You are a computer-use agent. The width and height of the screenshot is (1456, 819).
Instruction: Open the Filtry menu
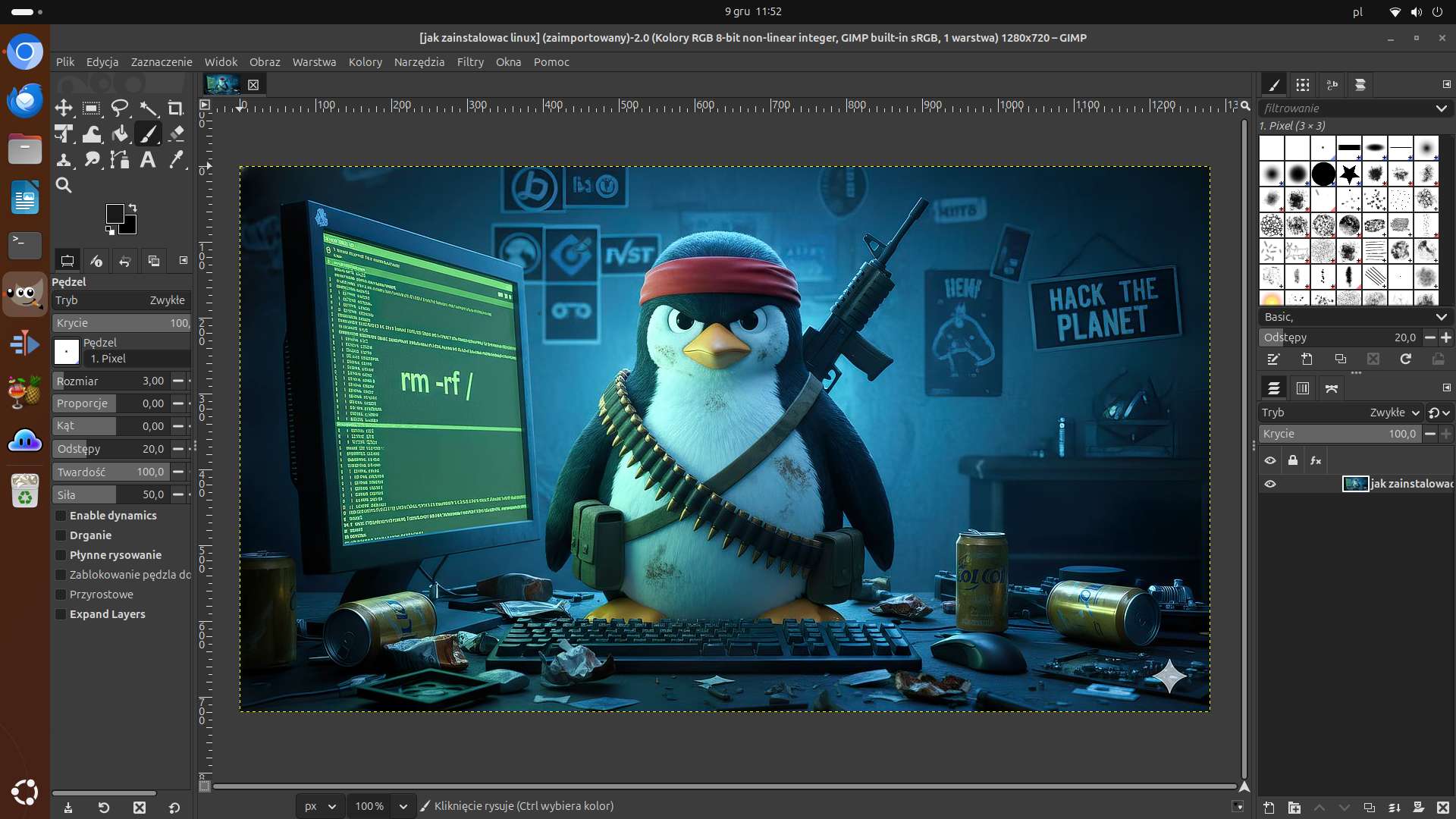pos(470,62)
